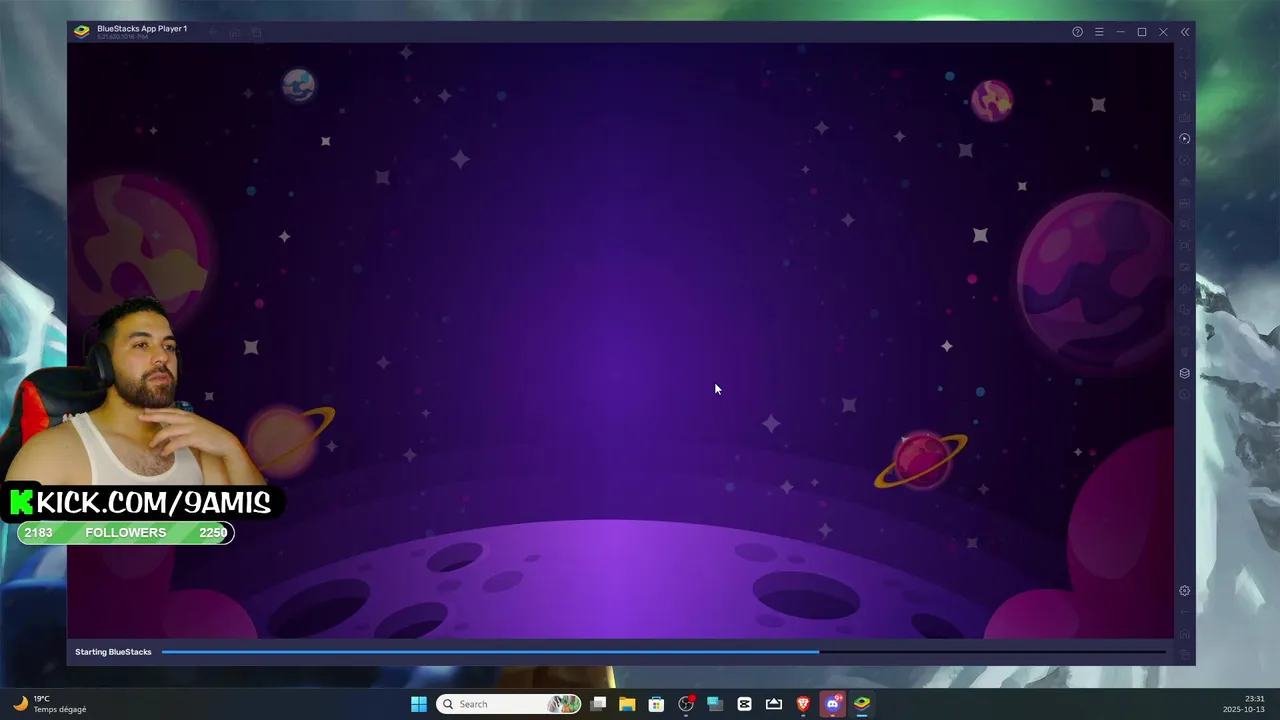Viewport: 1280px width, 720px height.
Task: Switch to OBS Studio in taskbar
Action: (686, 704)
